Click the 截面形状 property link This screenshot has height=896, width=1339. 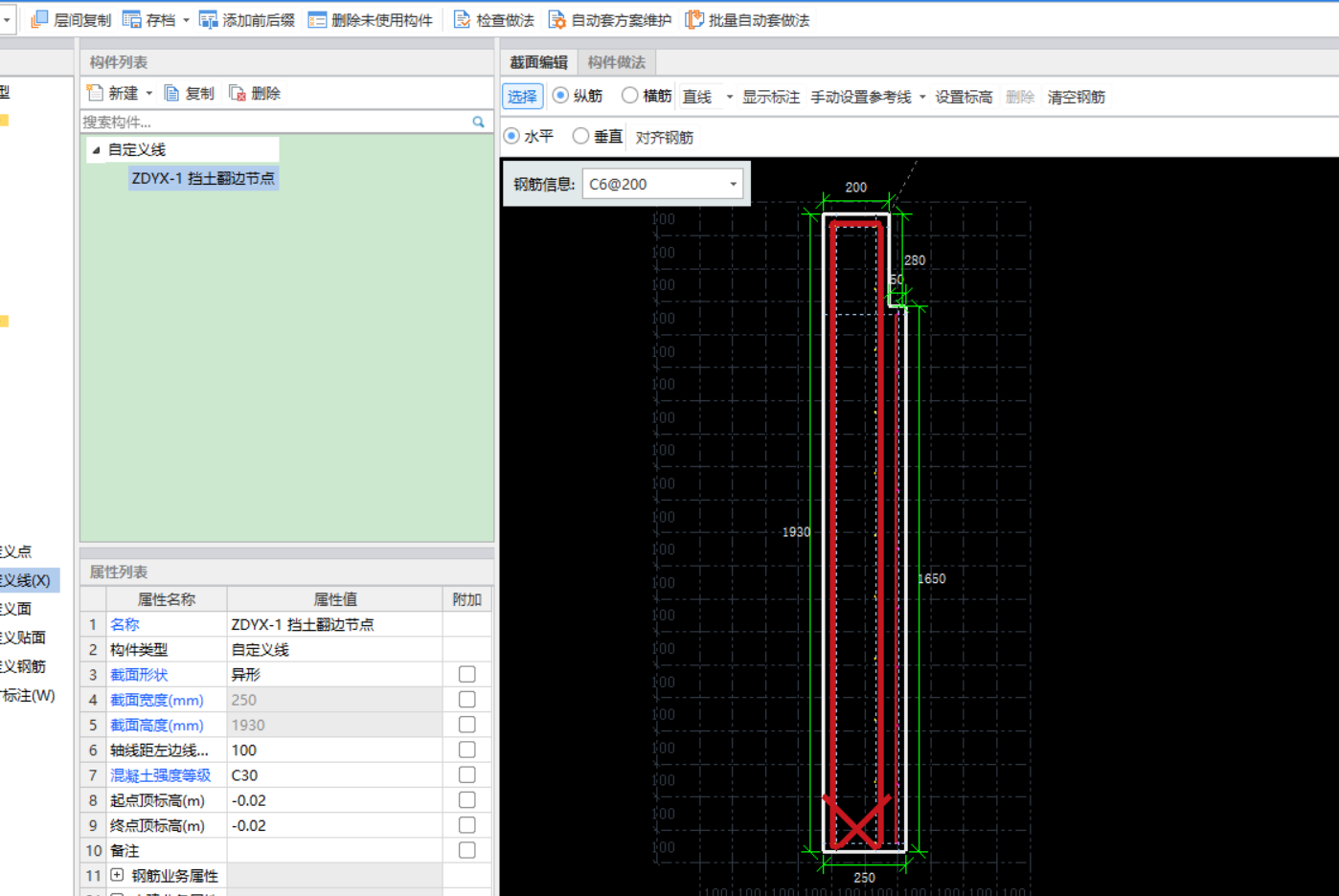tap(139, 675)
